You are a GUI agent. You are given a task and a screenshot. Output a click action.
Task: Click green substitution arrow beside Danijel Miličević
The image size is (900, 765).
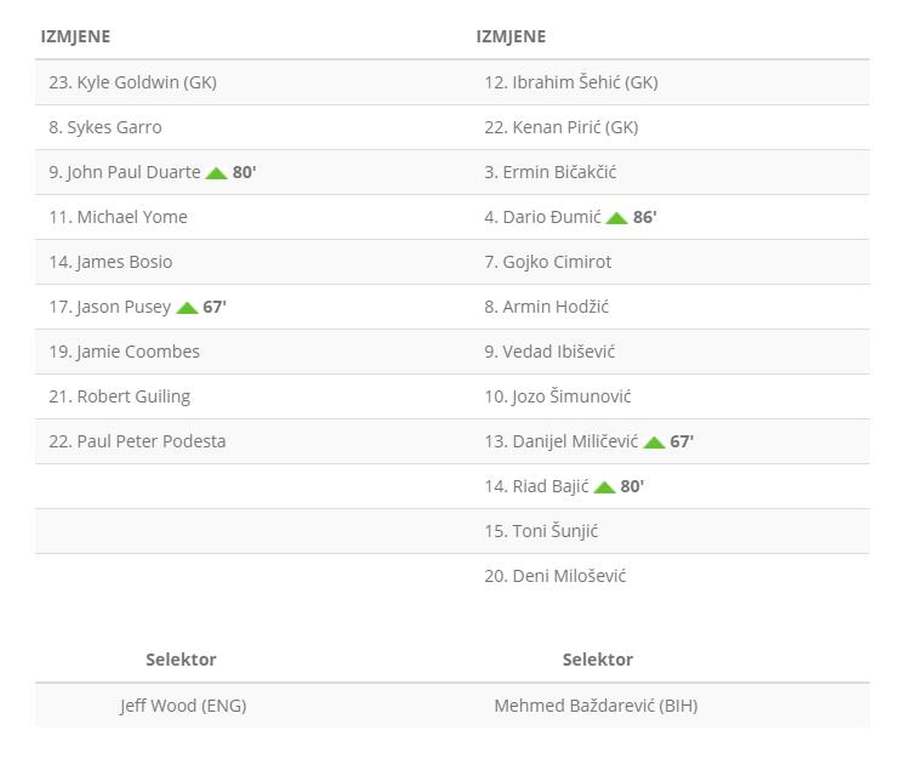pos(654,442)
